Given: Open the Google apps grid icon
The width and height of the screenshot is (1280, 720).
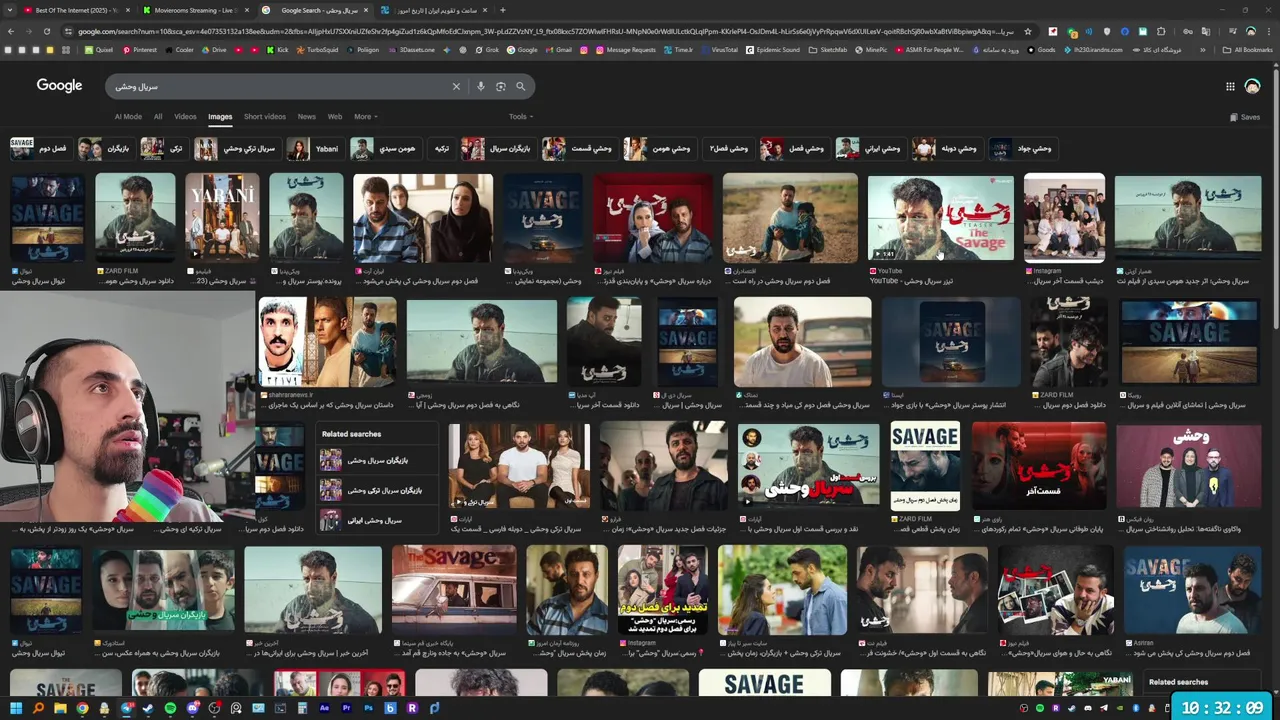Looking at the screenshot, I should pos(1230,87).
